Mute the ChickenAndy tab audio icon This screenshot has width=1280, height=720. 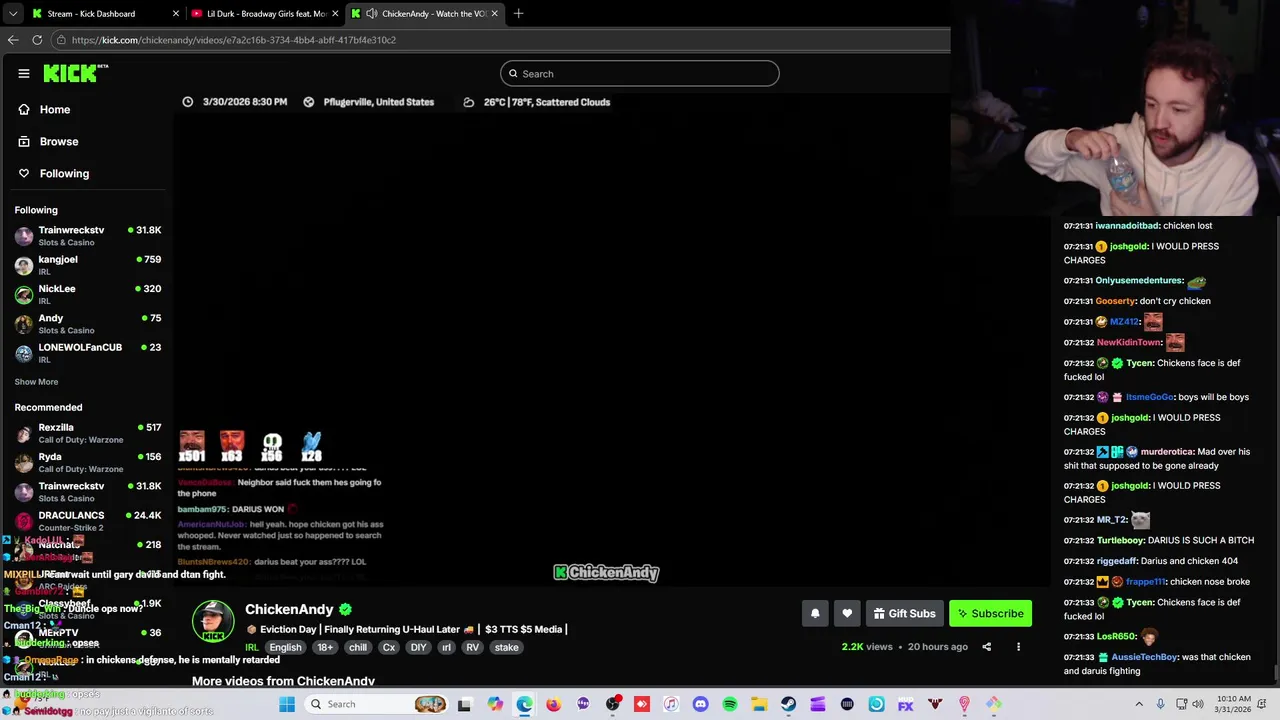[x=372, y=14]
